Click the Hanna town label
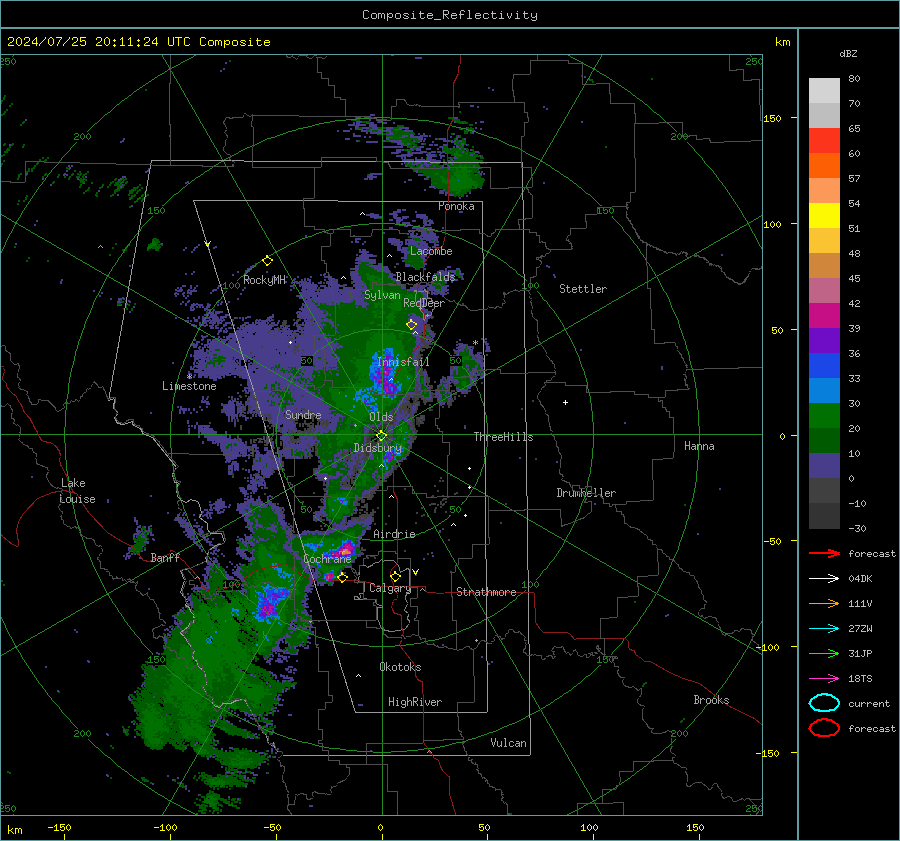Viewport: 900px width, 841px height. tap(699, 446)
